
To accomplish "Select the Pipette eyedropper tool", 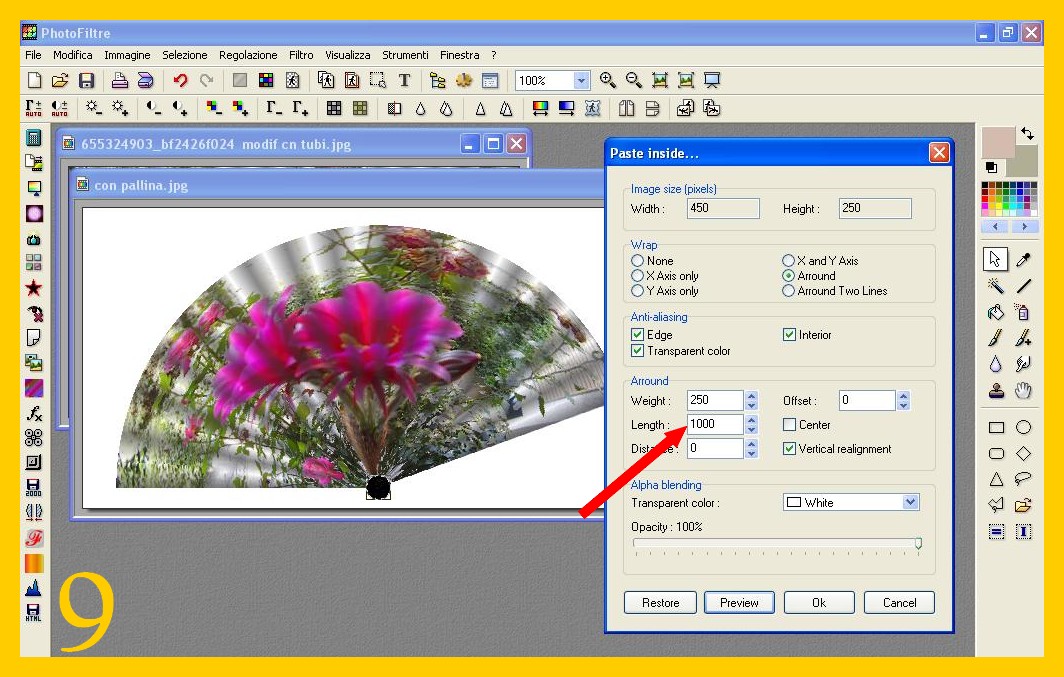I will pyautogui.click(x=1023, y=260).
